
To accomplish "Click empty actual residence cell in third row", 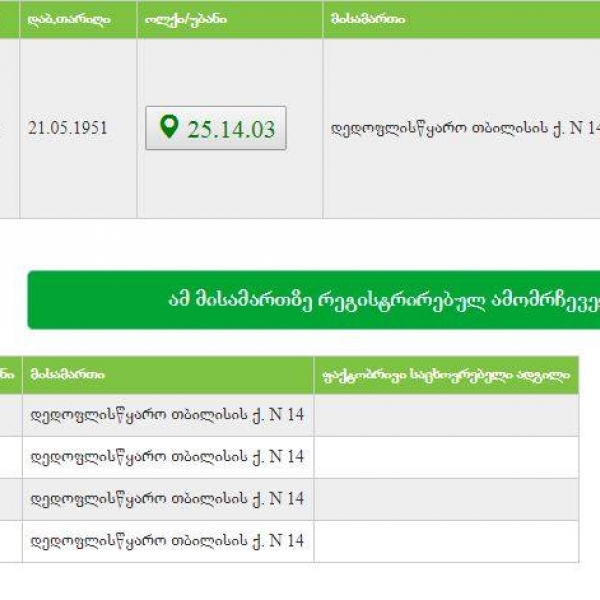I will click(x=445, y=499).
